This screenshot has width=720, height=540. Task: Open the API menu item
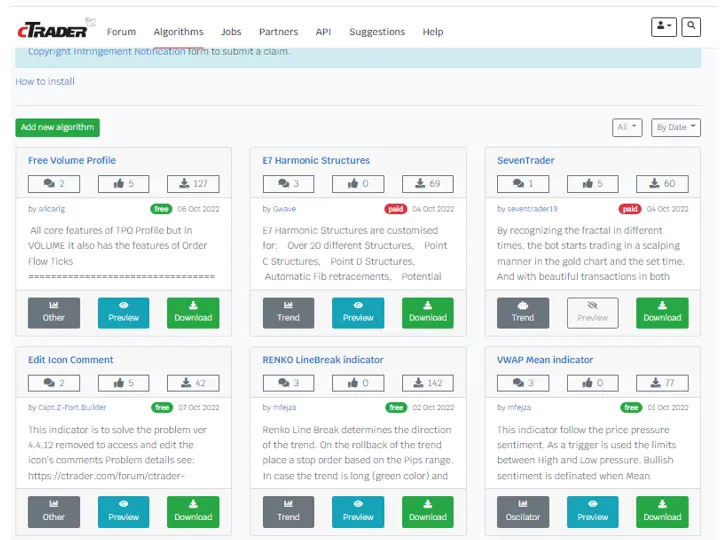pos(323,32)
